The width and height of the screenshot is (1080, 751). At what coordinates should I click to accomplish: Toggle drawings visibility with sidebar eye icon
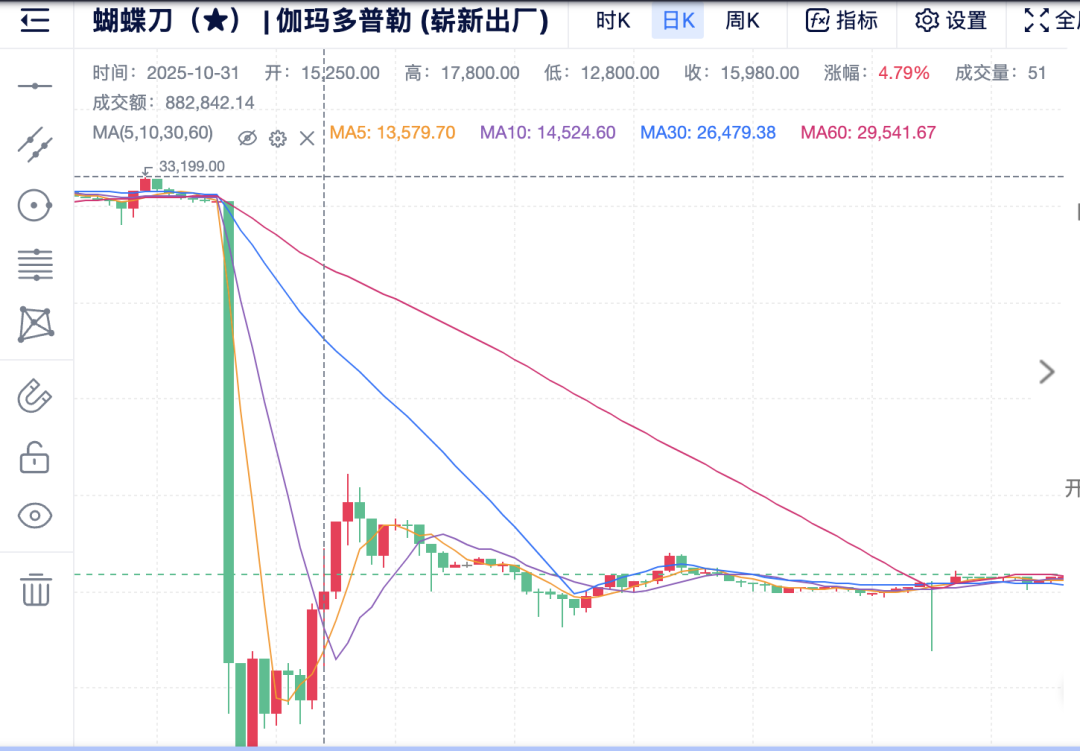coord(34,515)
